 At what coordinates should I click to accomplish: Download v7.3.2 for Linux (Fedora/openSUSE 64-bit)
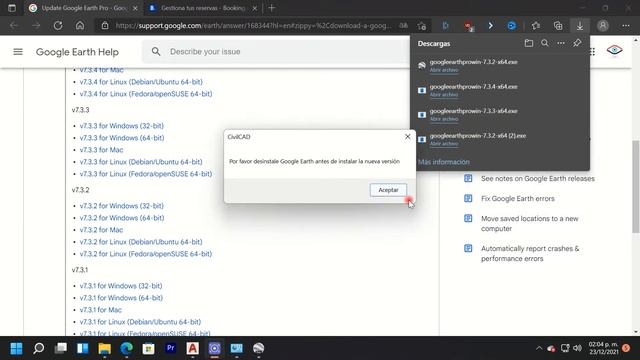pyautogui.click(x=146, y=254)
